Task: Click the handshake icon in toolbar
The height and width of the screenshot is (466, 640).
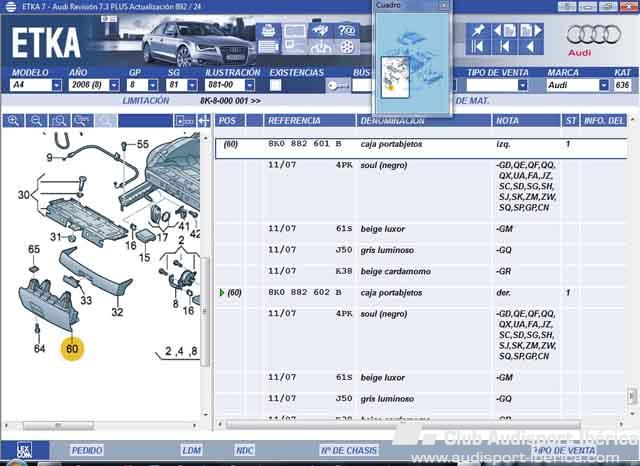Action: 321,31
